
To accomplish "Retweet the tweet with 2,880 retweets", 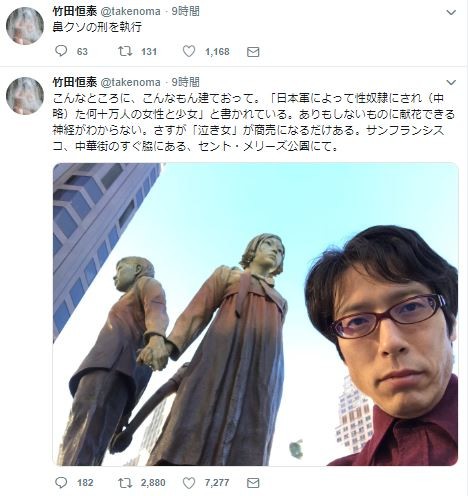I will coord(125,482).
